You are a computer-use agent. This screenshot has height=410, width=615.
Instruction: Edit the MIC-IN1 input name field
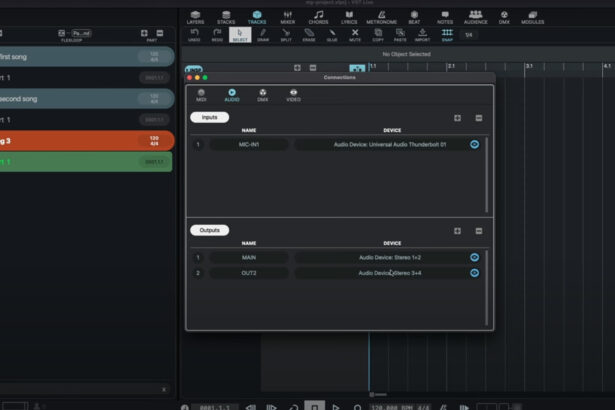249,144
